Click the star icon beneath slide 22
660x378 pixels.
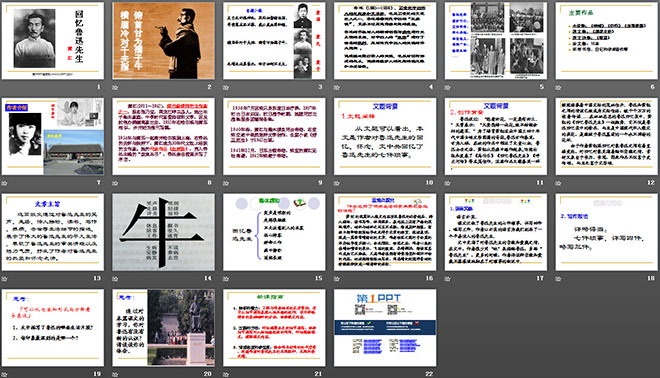pyautogui.click(x=336, y=374)
